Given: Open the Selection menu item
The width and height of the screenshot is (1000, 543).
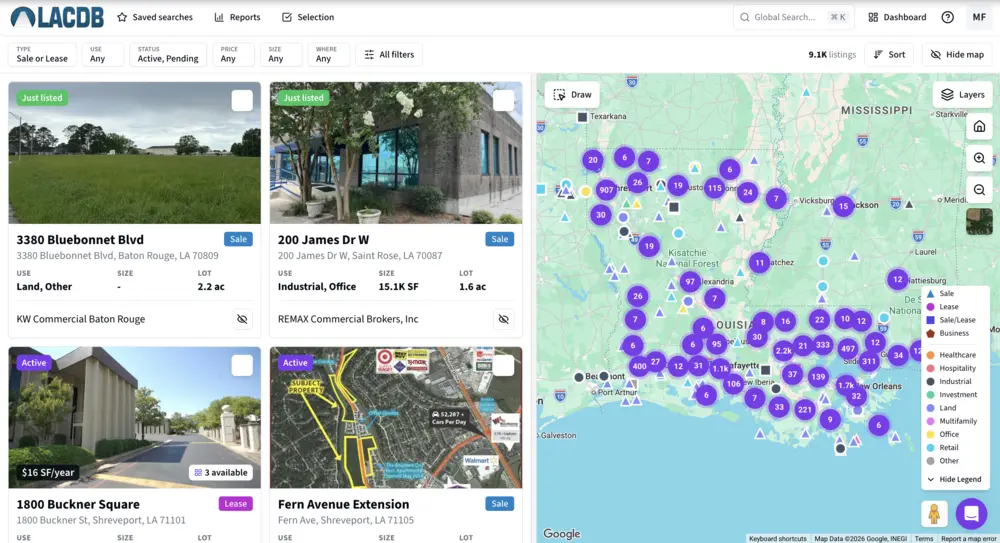Looking at the screenshot, I should coord(308,17).
